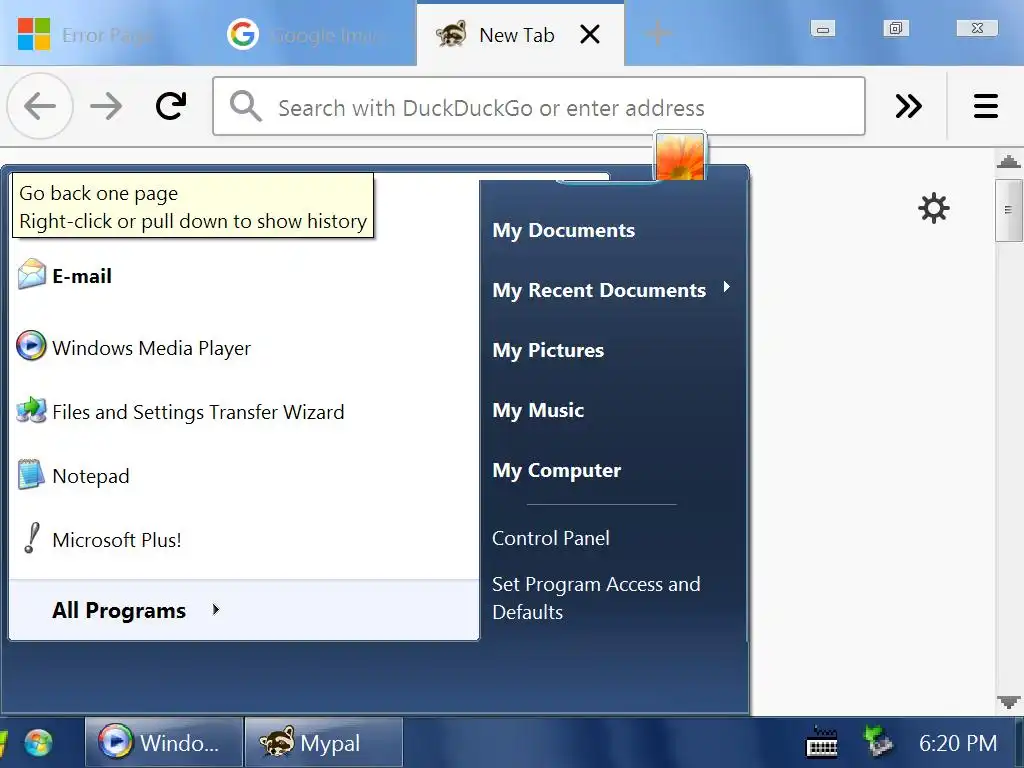This screenshot has height=768, width=1024.
Task: Go back using the back arrow button
Action: pos(40,106)
